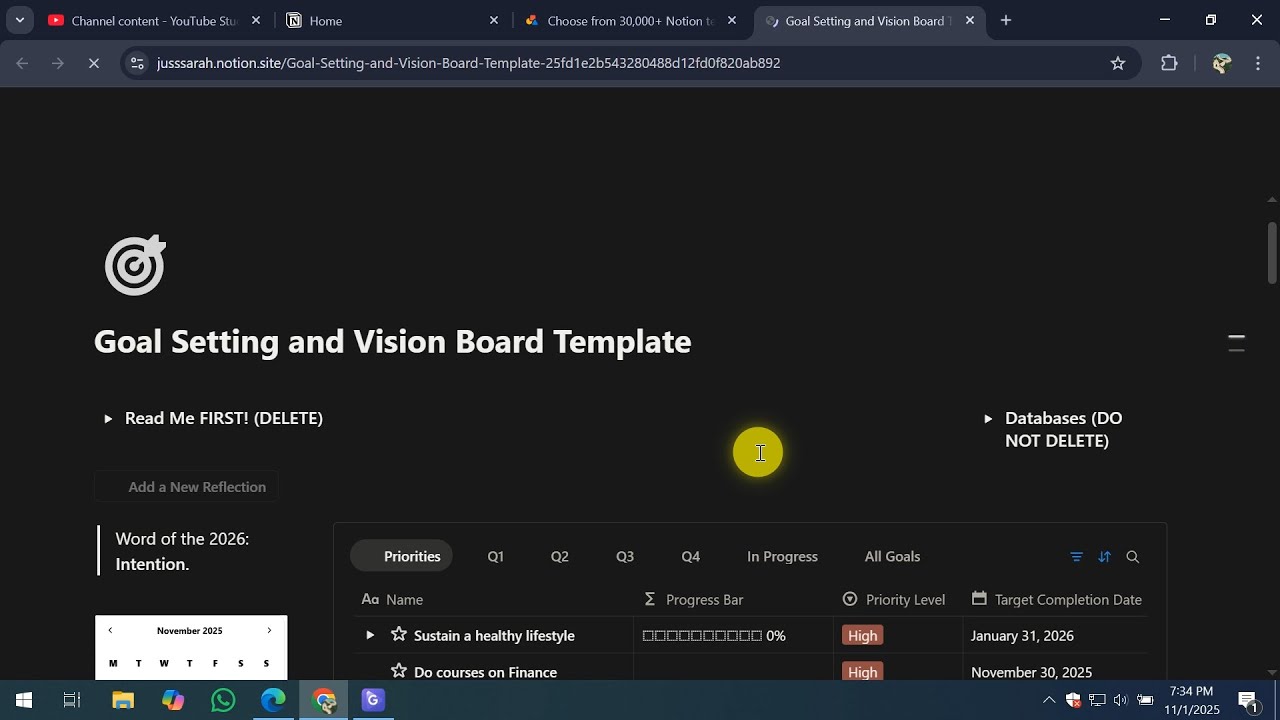Click the Target Completion Date column header
Image resolution: width=1280 pixels, height=720 pixels.
tap(1057, 600)
